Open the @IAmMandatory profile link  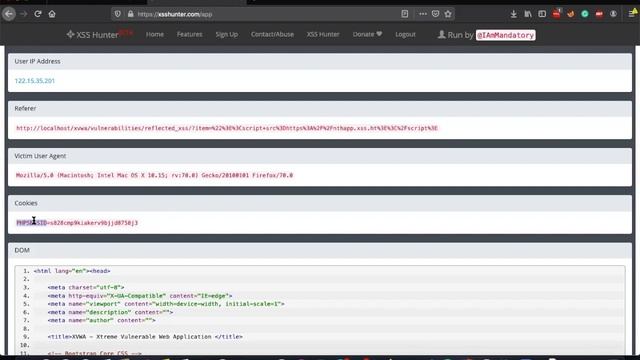pos(505,35)
